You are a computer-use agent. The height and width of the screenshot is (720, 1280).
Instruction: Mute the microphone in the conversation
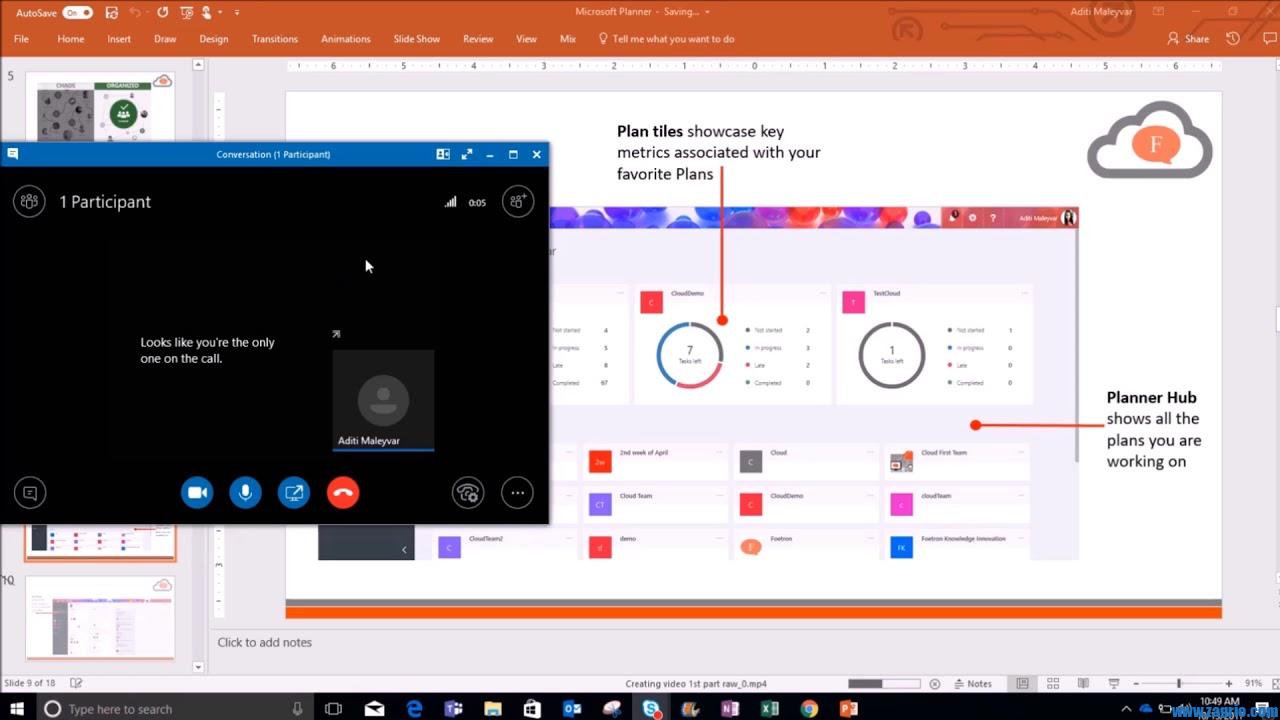tap(245, 492)
